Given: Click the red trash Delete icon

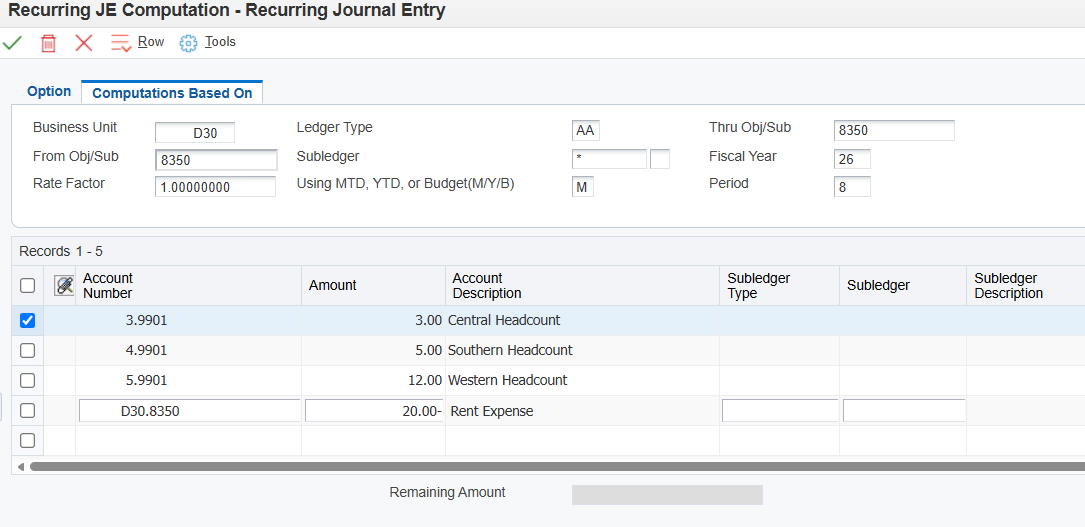Looking at the screenshot, I should [48, 43].
